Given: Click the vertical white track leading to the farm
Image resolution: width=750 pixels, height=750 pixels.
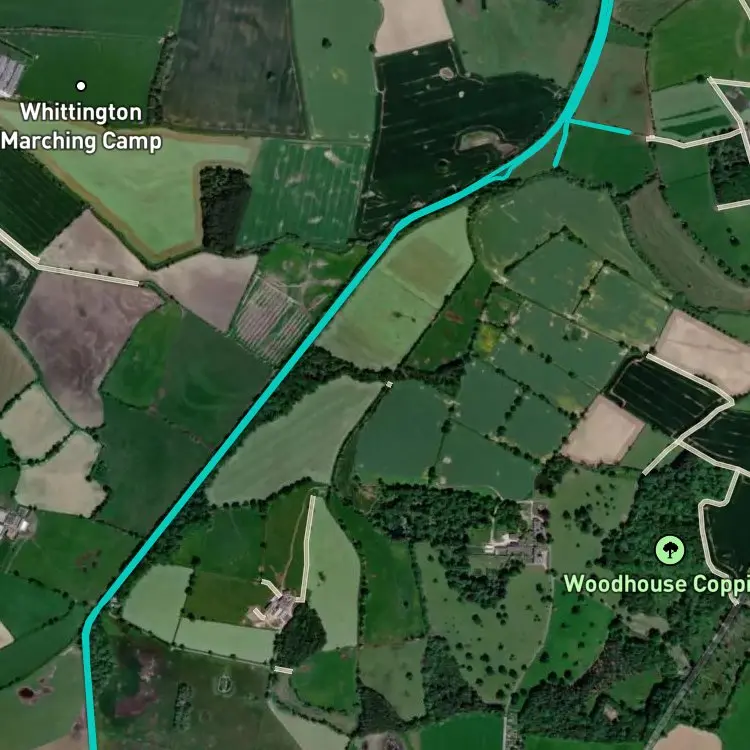Looking at the screenshot, I should tap(307, 548).
